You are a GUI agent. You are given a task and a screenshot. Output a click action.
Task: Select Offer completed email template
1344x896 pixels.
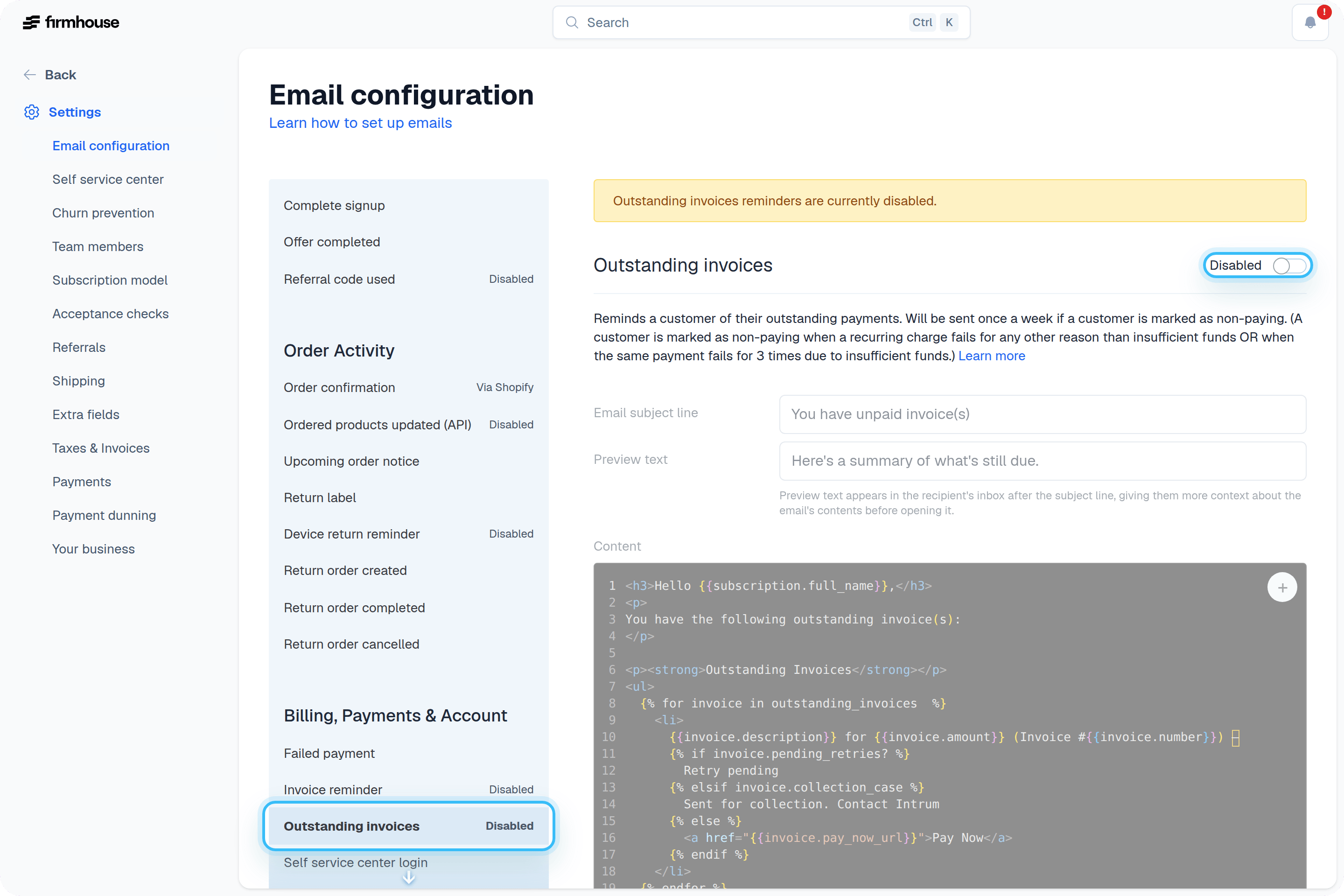pos(409,242)
